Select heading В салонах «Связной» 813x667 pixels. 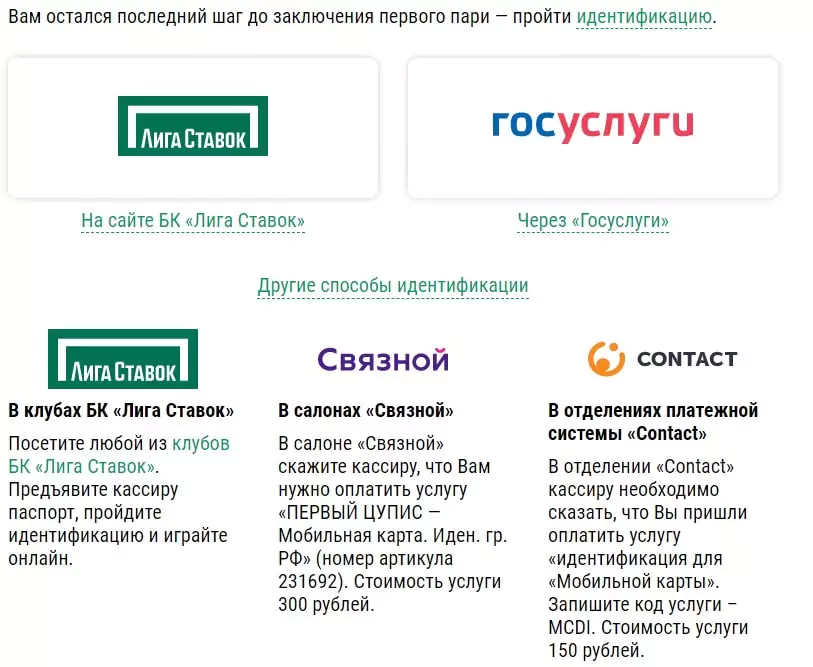point(366,410)
